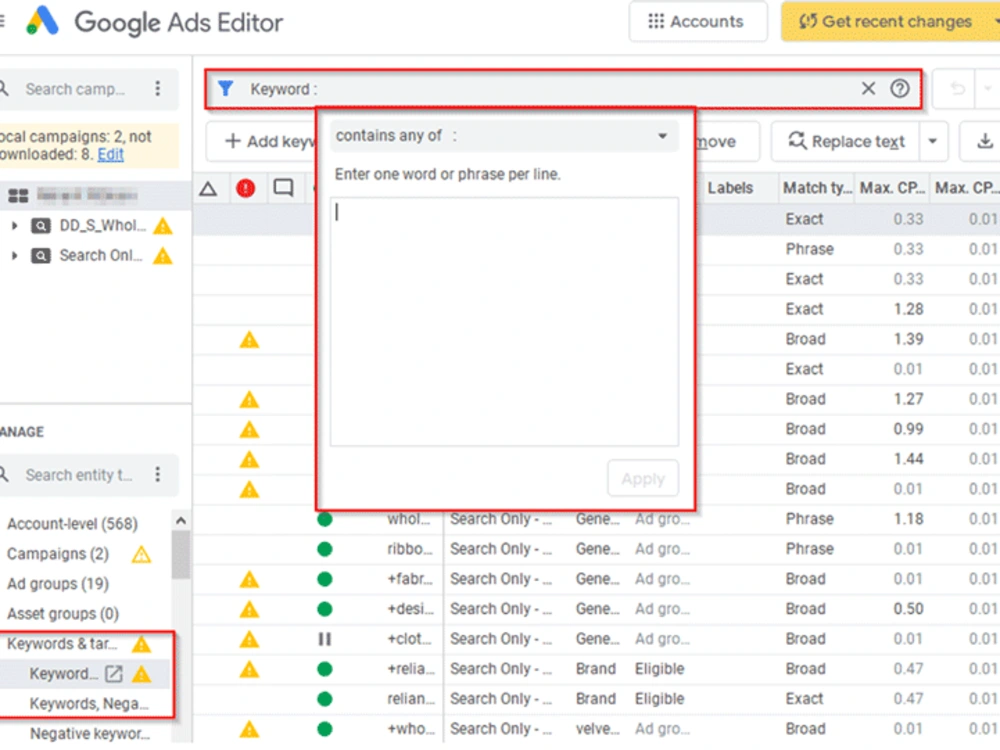Select the relian... keyword cell

pyautogui.click(x=411, y=699)
